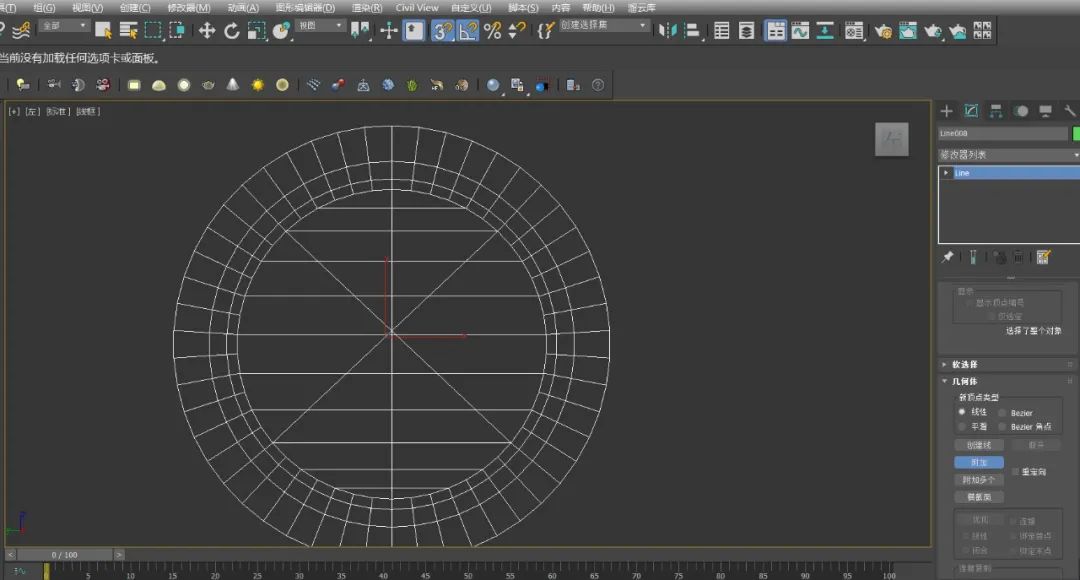Click the 附加多个 (Attach Multiple) button
Screen dimensions: 1080x580
pyautogui.click(x=979, y=480)
